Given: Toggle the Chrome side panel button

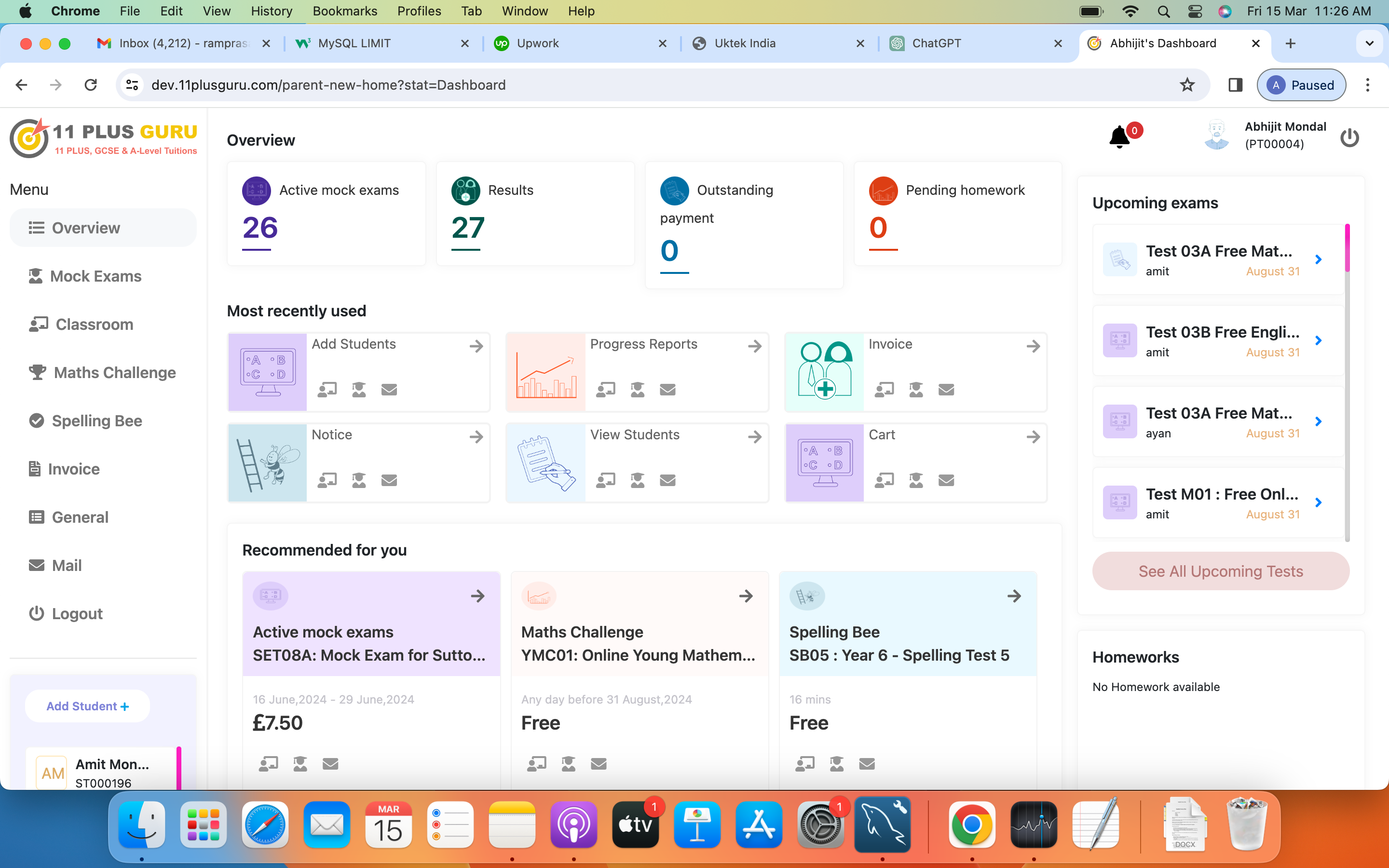Looking at the screenshot, I should (1235, 85).
